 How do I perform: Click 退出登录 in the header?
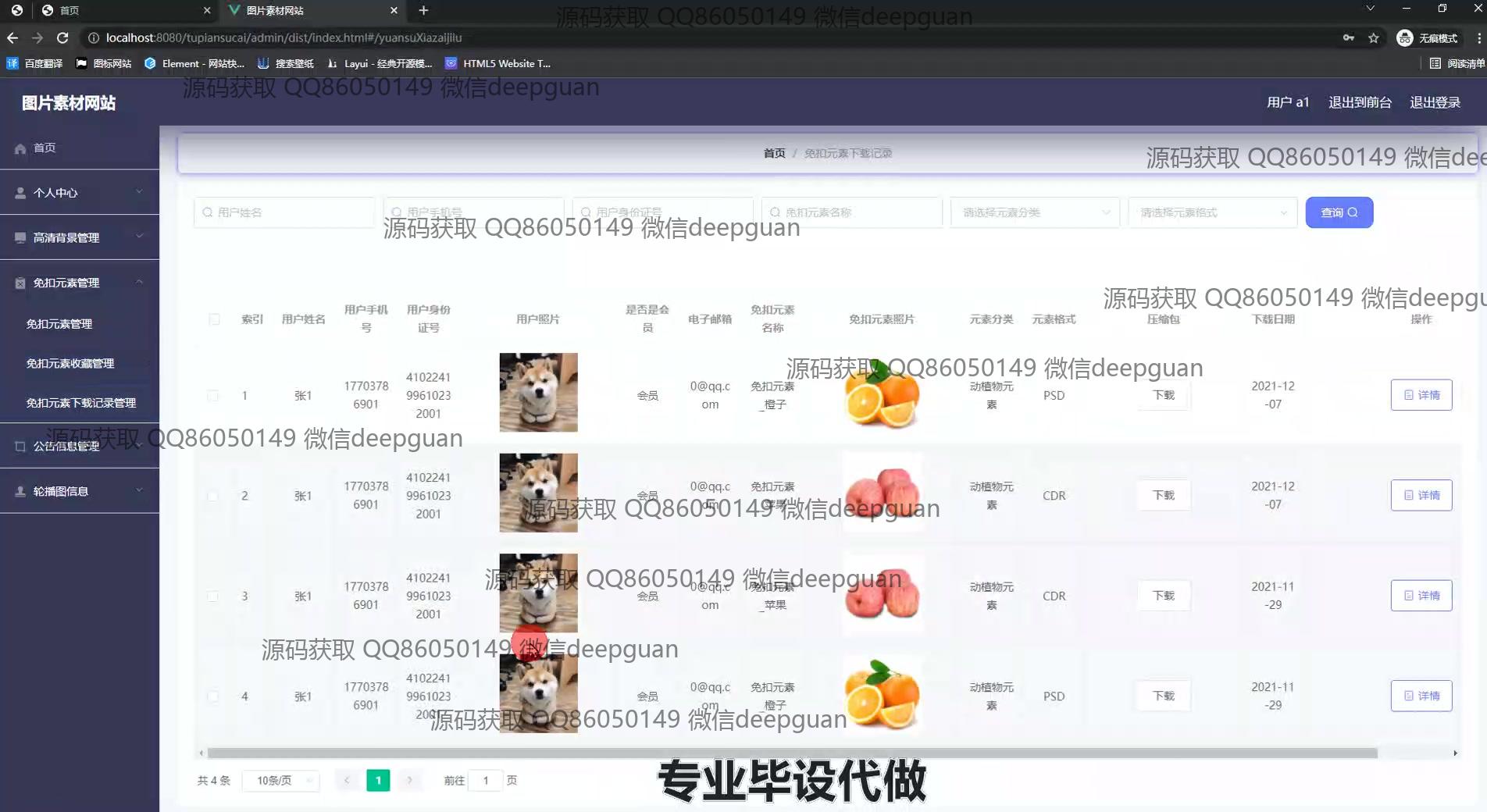tap(1435, 102)
